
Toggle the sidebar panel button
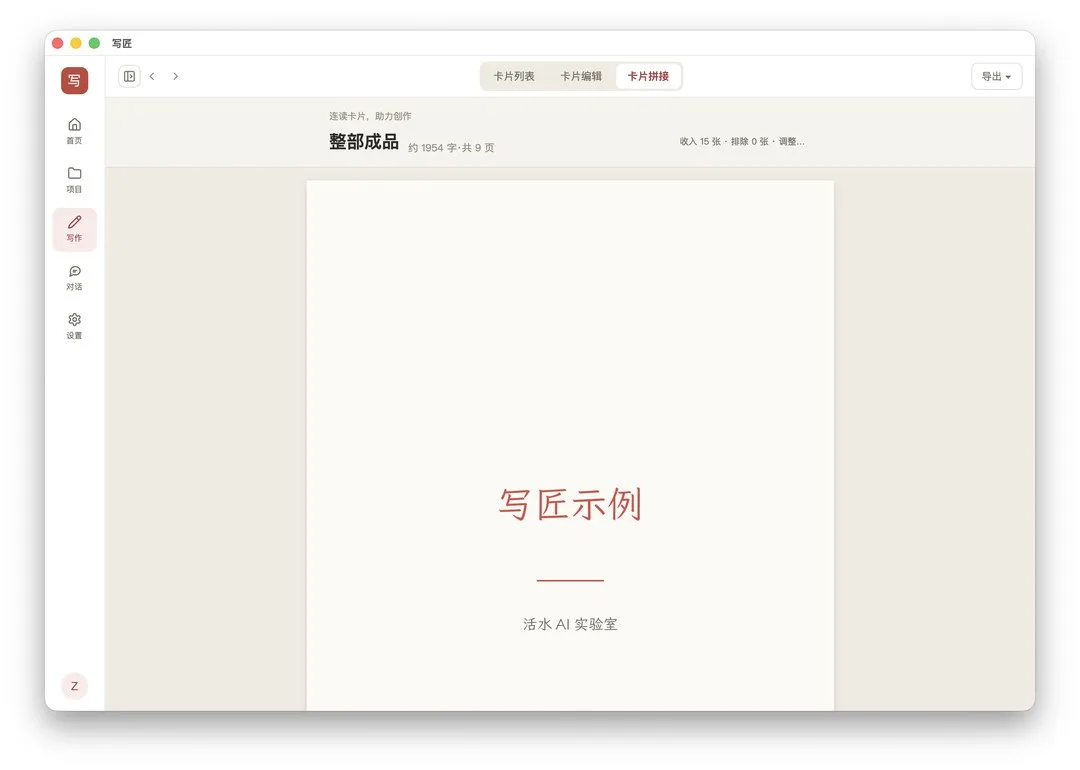129,76
